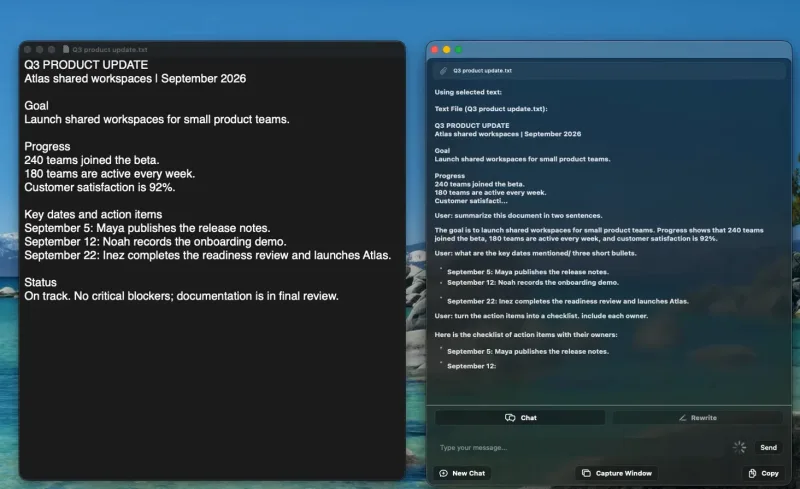Click the summarize this document user prompt

pyautogui.click(x=518, y=215)
